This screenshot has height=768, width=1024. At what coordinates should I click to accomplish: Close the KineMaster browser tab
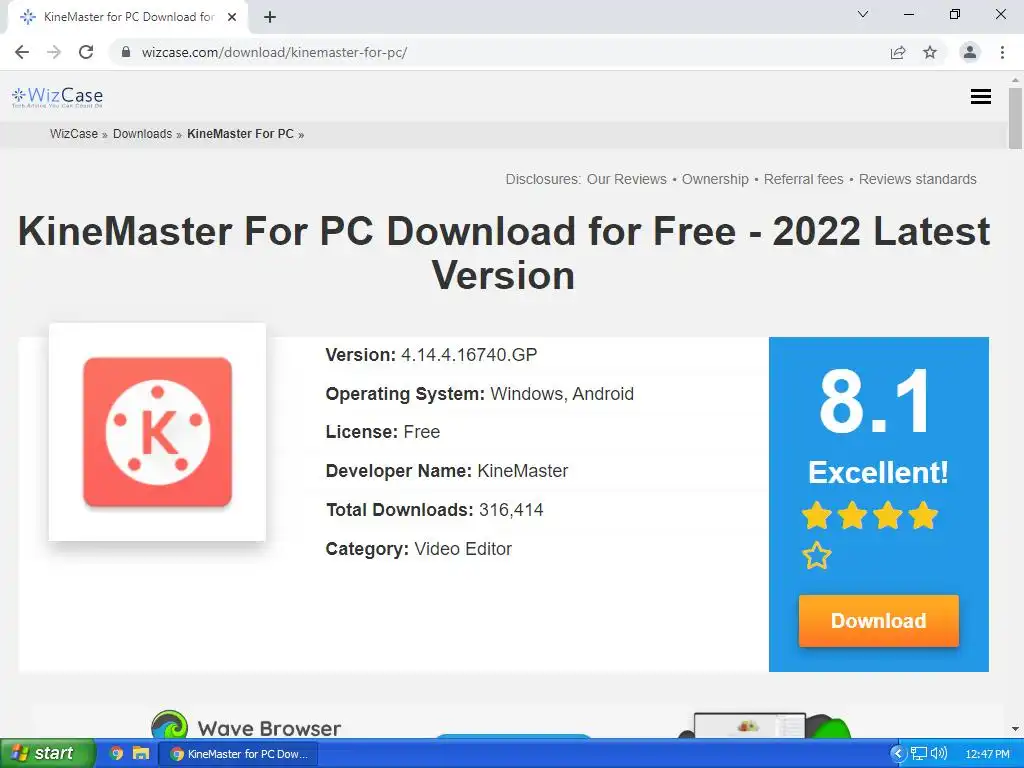232,17
